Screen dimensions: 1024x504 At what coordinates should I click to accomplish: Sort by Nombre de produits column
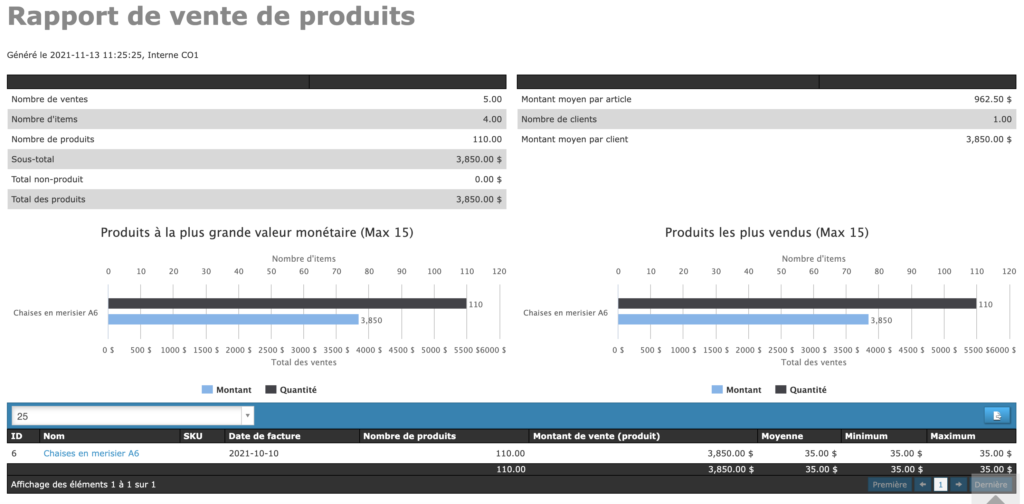coord(410,436)
